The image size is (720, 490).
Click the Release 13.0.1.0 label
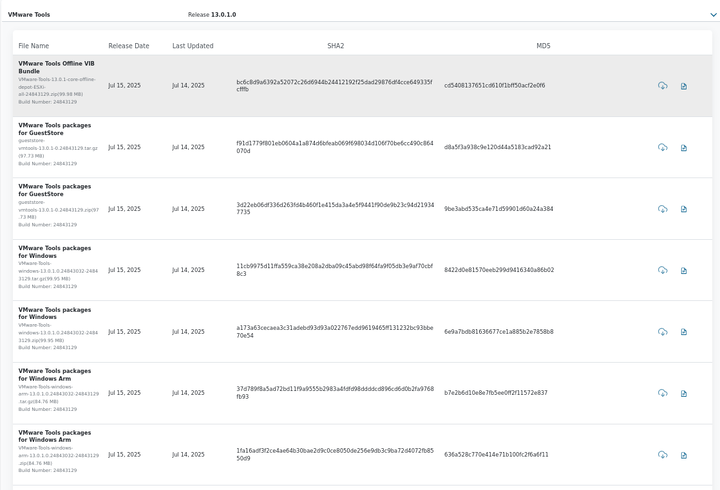click(x=212, y=15)
